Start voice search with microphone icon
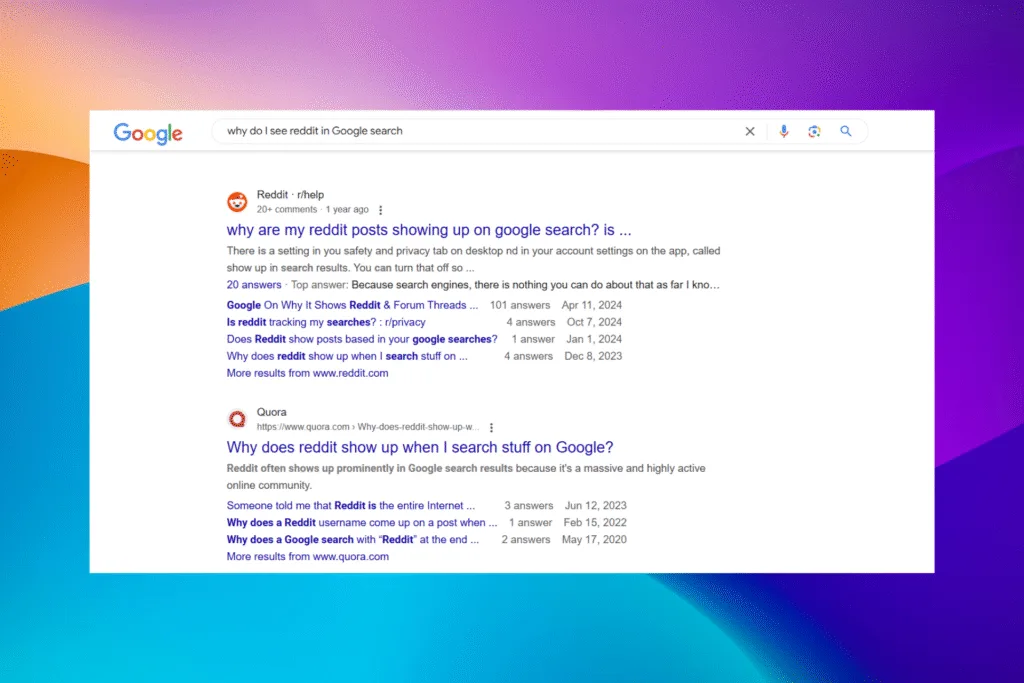1024x683 pixels. pos(784,131)
